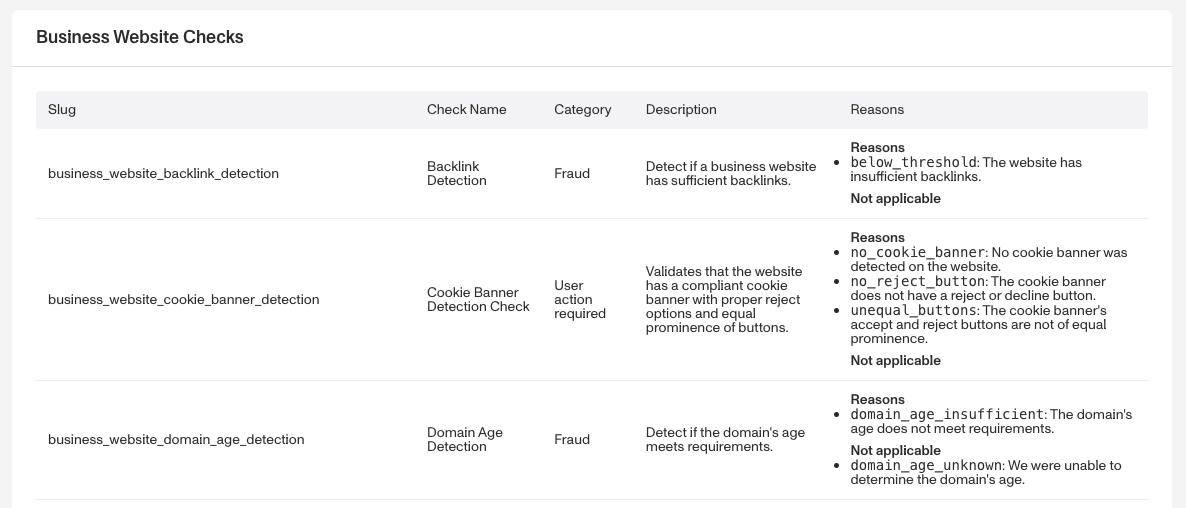
Task: Click the Business Website Checks heading
Action: click(140, 38)
